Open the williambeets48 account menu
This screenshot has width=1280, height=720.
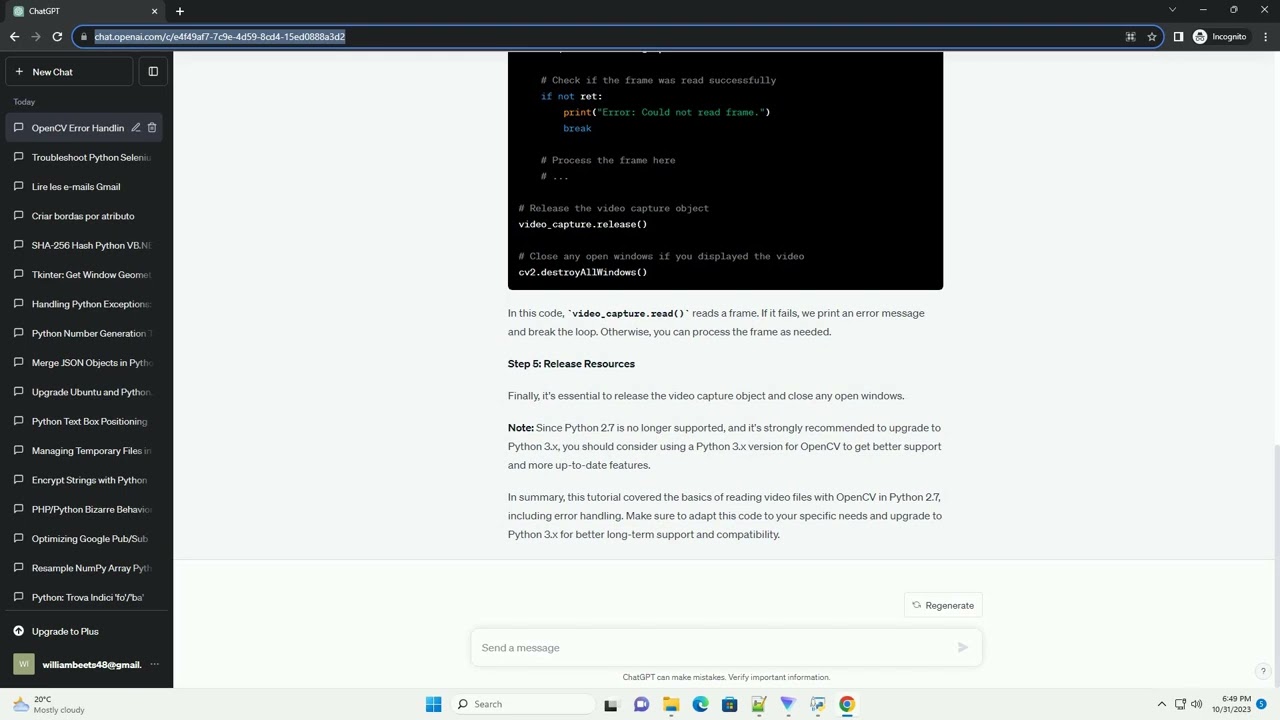click(x=86, y=664)
